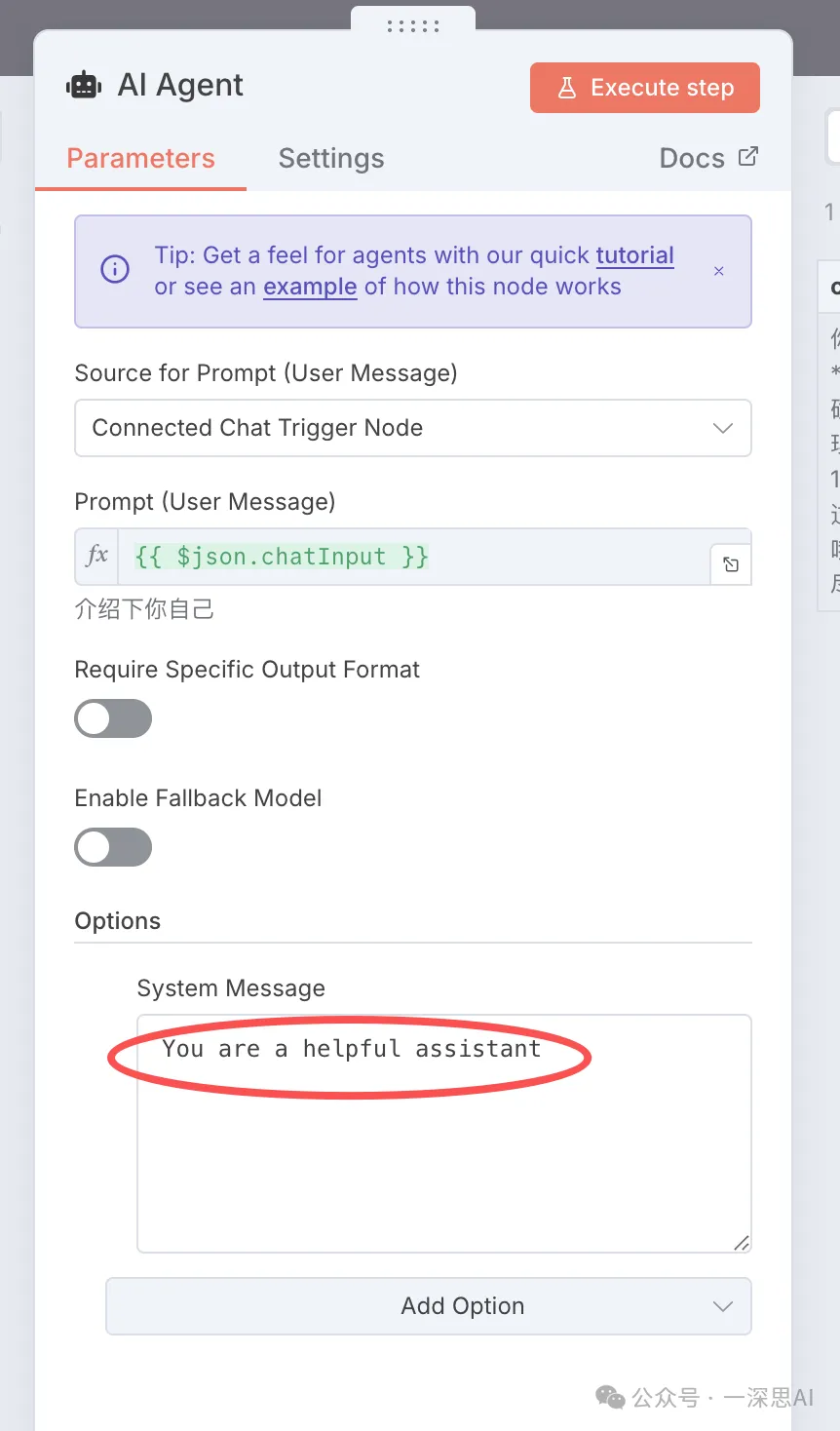Follow the example link in the tip
Screen dimensions: 840x1431
310,287
